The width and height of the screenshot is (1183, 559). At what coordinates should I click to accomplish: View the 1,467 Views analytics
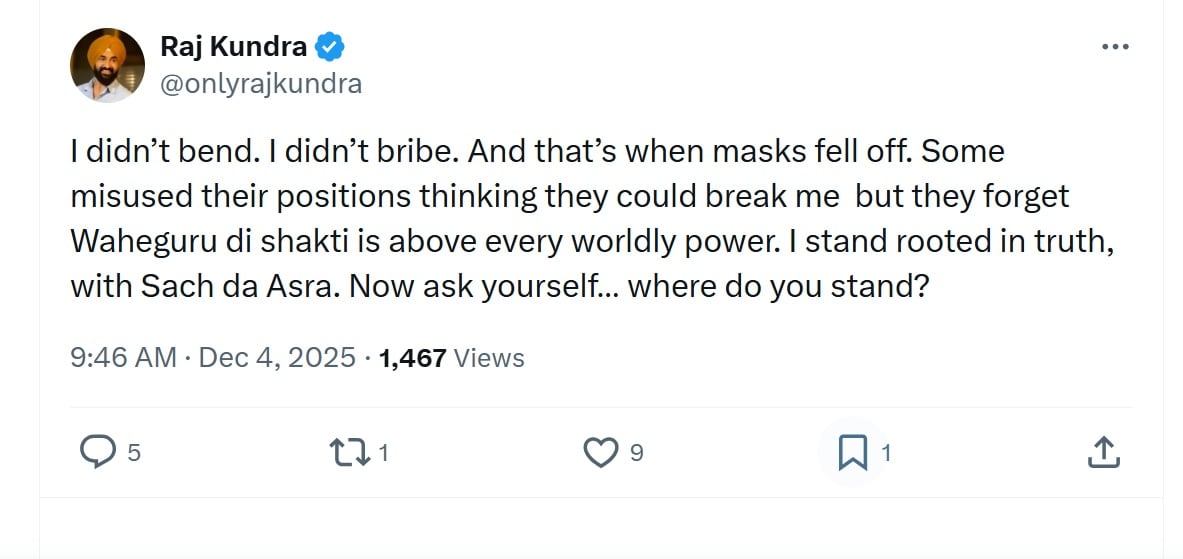click(x=452, y=357)
